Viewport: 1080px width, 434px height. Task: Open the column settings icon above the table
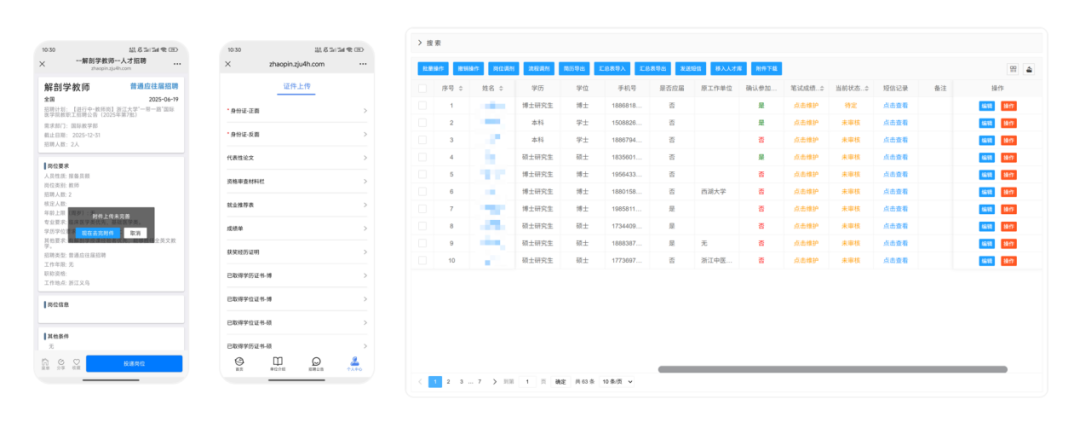point(1012,69)
